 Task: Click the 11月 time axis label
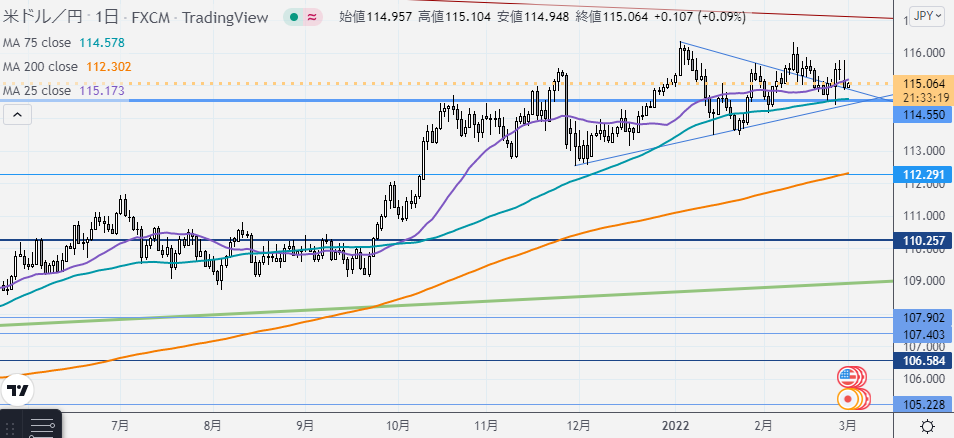(x=487, y=424)
